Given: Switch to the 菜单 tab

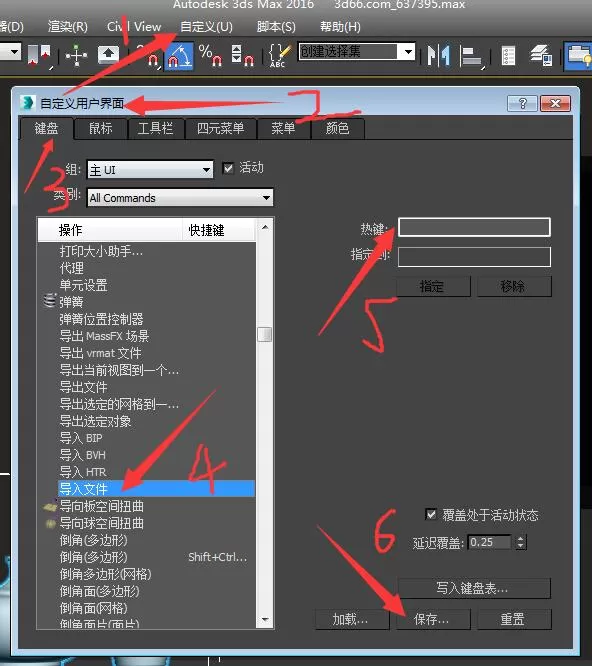Looking at the screenshot, I should pos(283,128).
